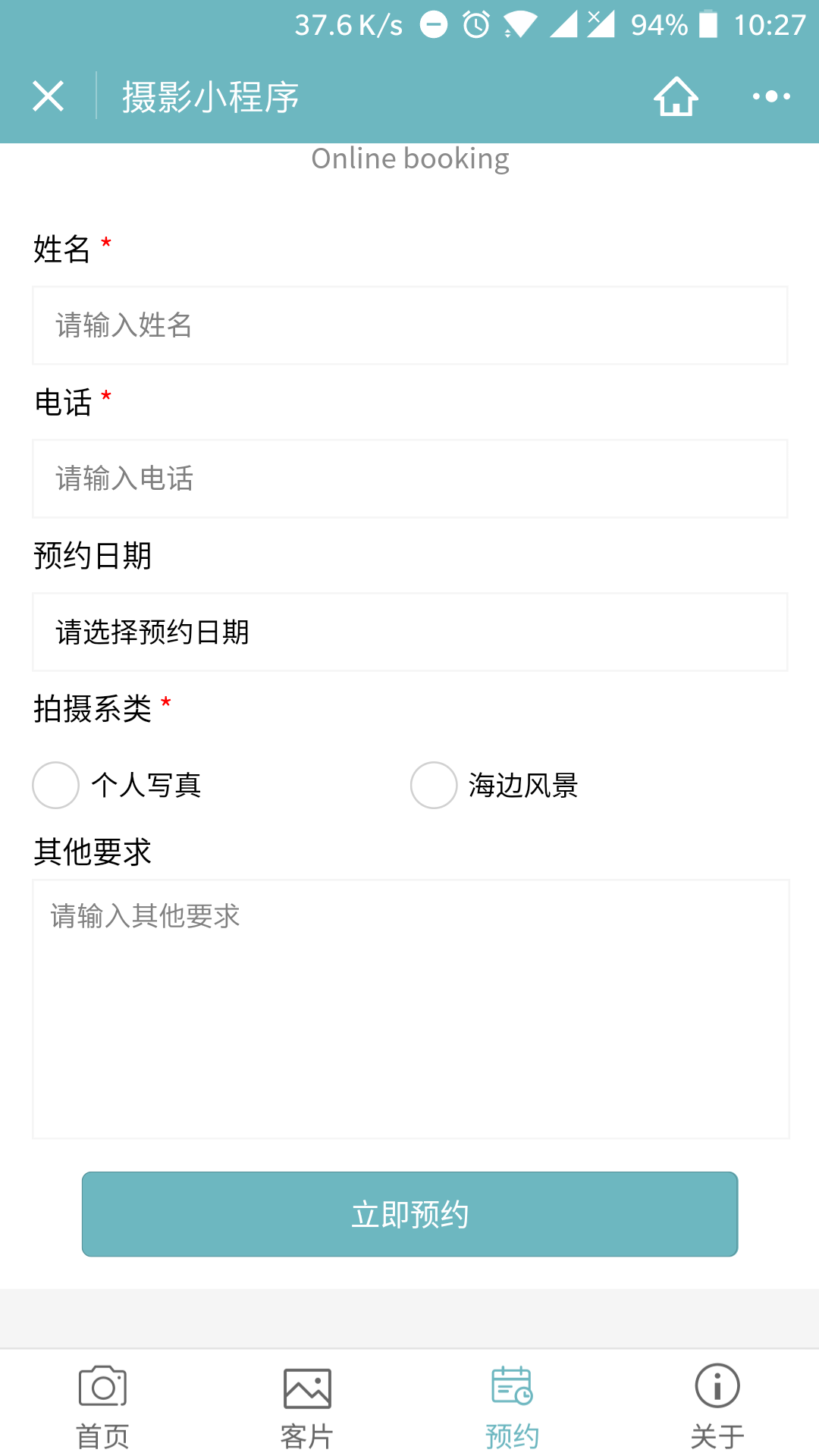Select the 个人写真 radio button

[x=56, y=785]
